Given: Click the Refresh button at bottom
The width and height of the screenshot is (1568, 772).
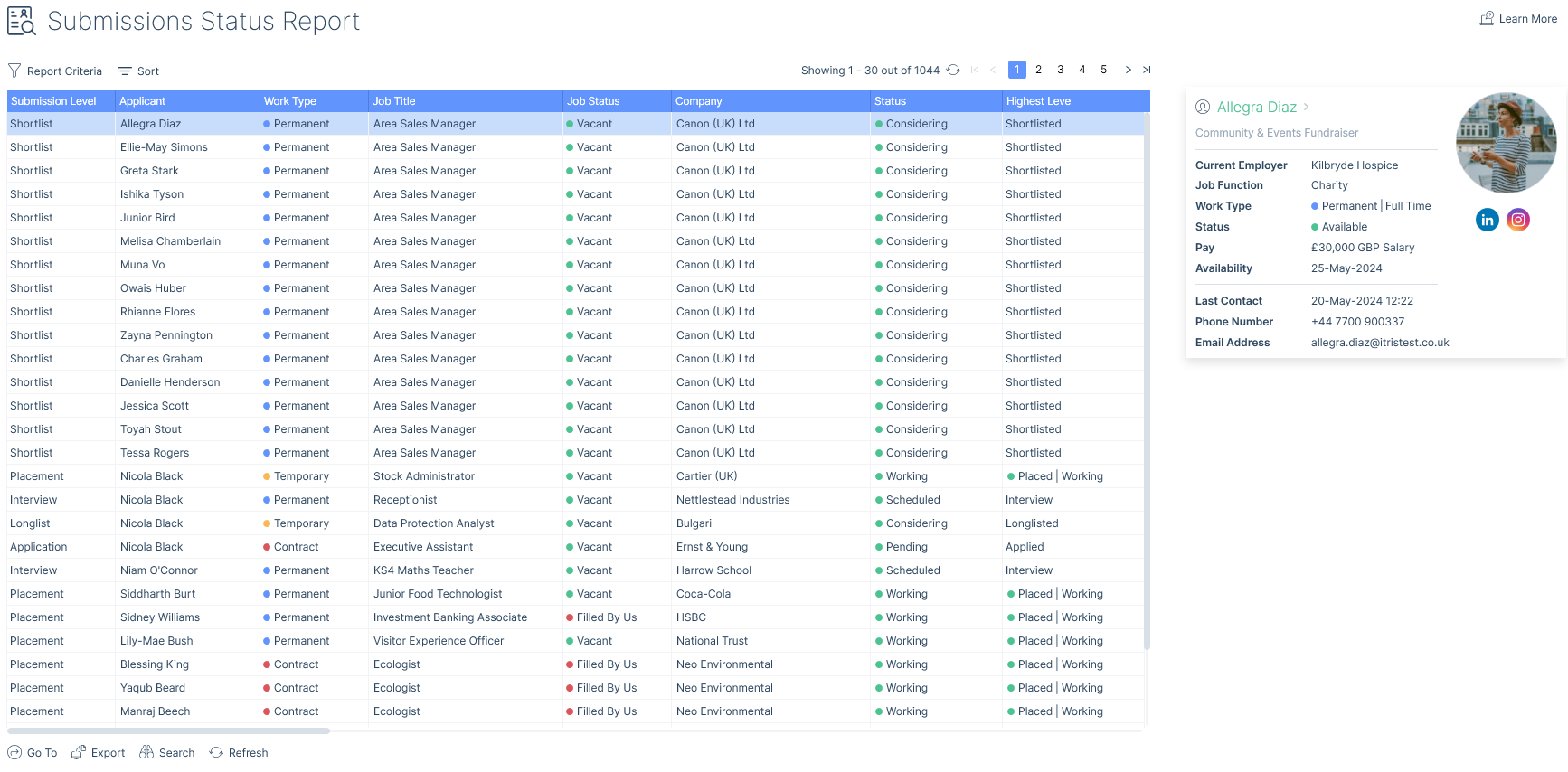Looking at the screenshot, I should tap(239, 752).
